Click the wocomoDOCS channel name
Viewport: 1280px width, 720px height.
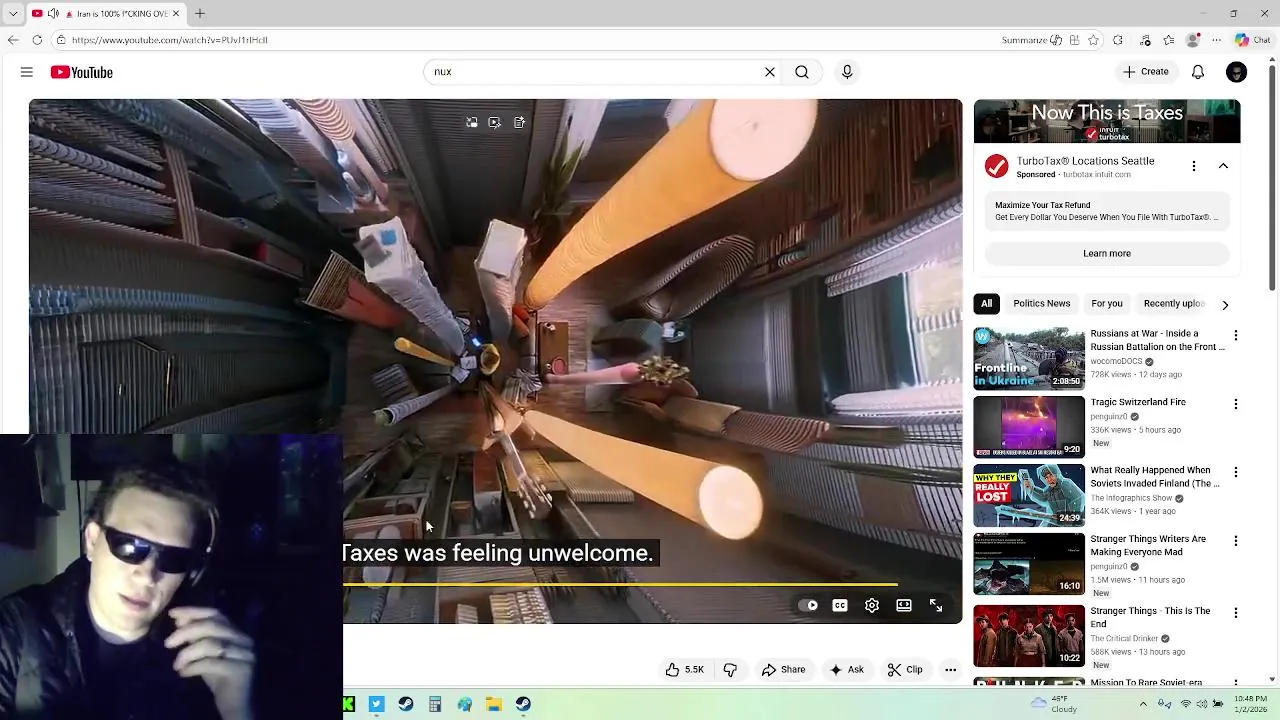(x=1116, y=361)
